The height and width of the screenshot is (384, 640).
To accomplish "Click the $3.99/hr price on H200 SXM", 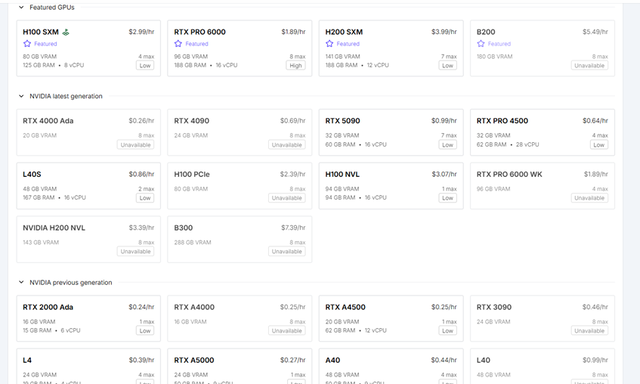I will click(444, 32).
